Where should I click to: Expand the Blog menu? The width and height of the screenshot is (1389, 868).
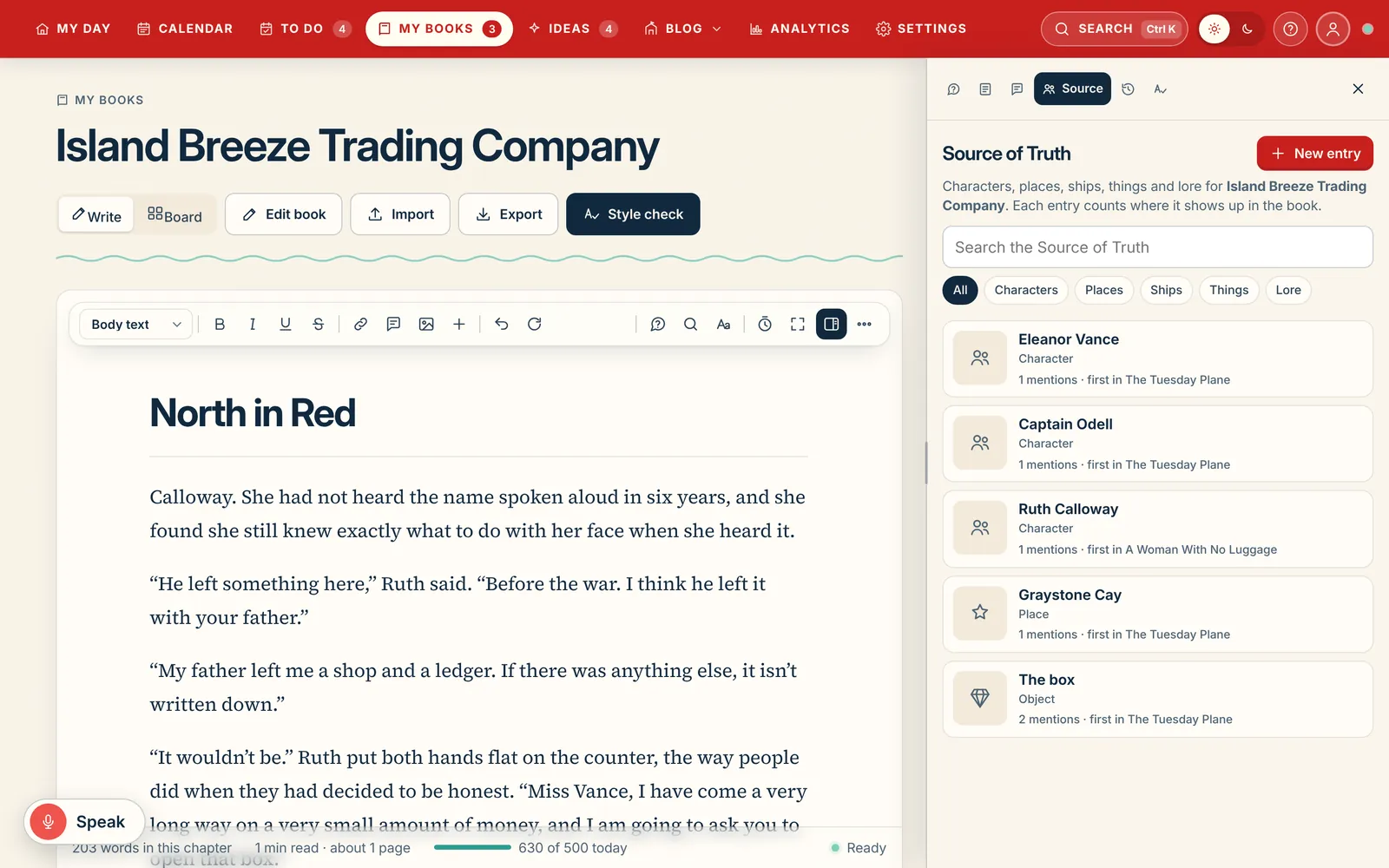[683, 29]
